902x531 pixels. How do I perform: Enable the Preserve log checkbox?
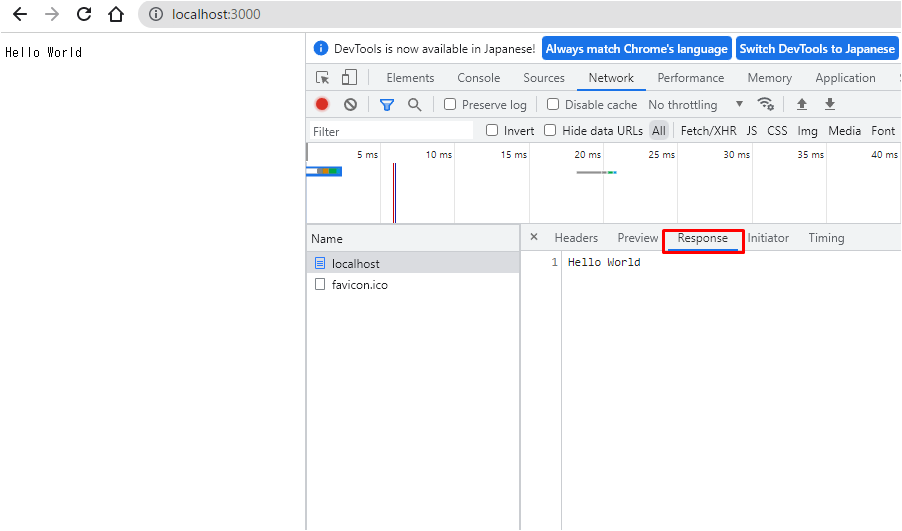[450, 104]
